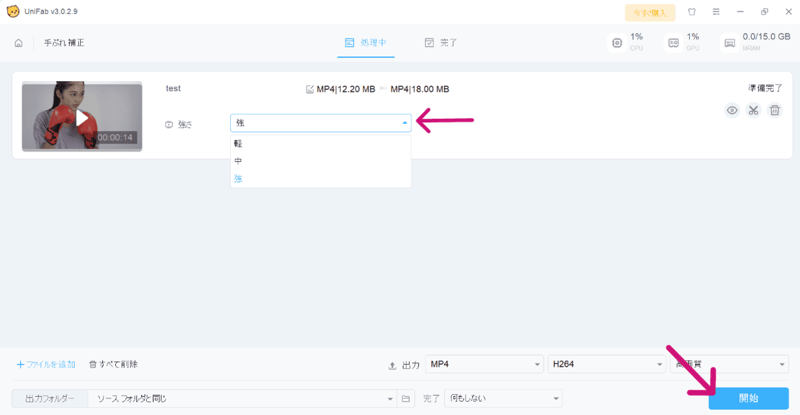The image size is (800, 415).
Task: Click the GPU usage icon
Action: click(673, 43)
